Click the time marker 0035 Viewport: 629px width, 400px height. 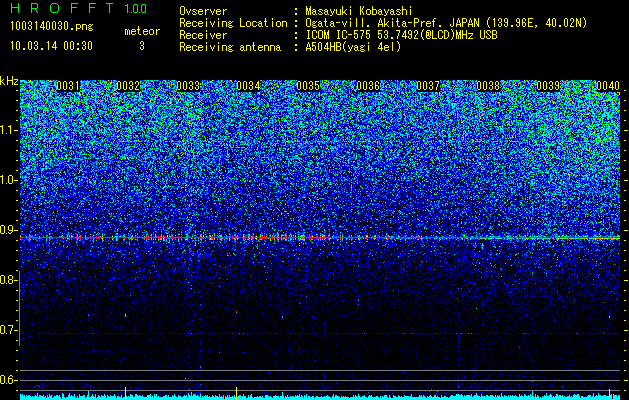tap(308, 86)
